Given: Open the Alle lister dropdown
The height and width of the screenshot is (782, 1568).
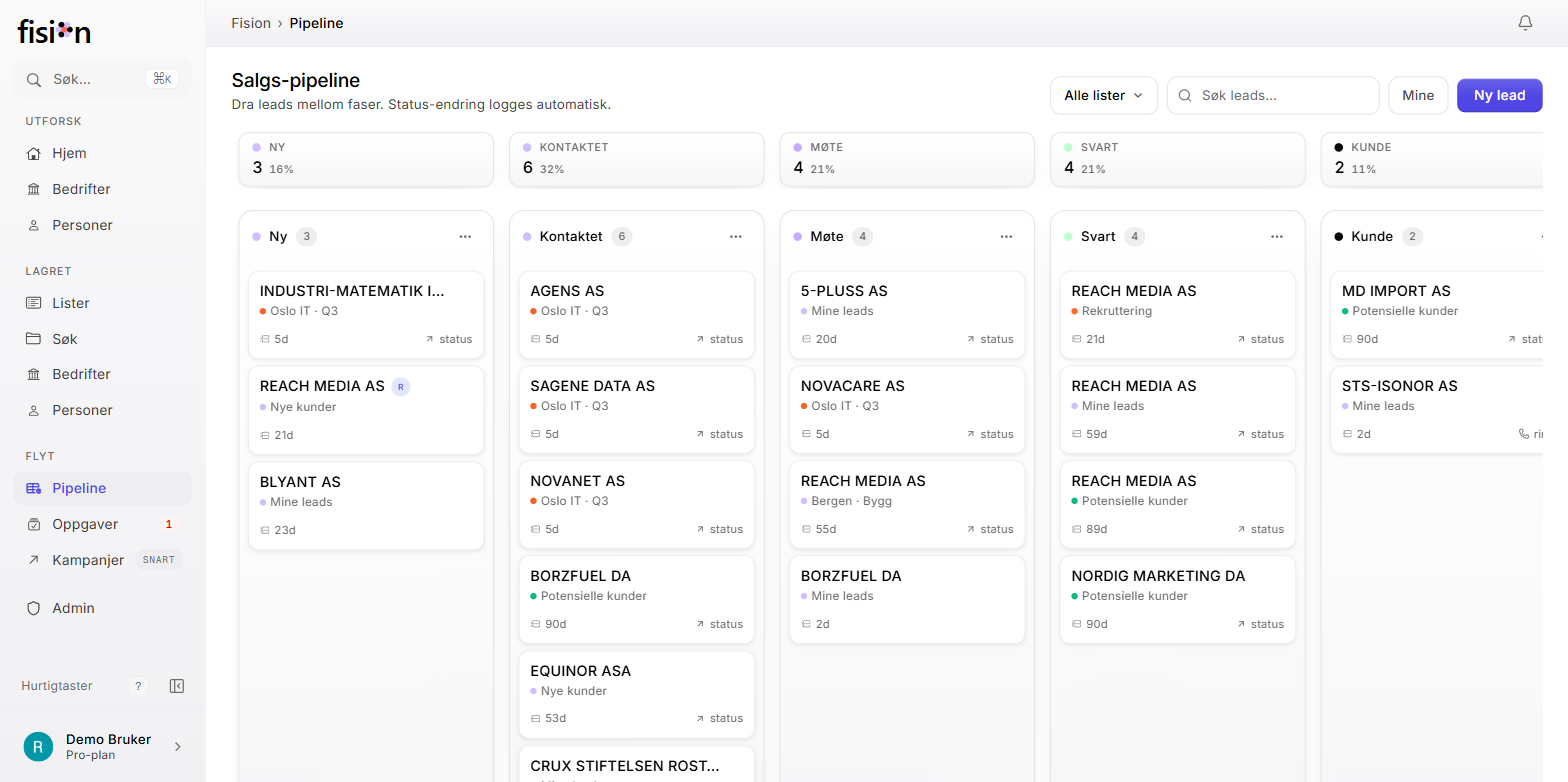Looking at the screenshot, I should (x=1104, y=95).
